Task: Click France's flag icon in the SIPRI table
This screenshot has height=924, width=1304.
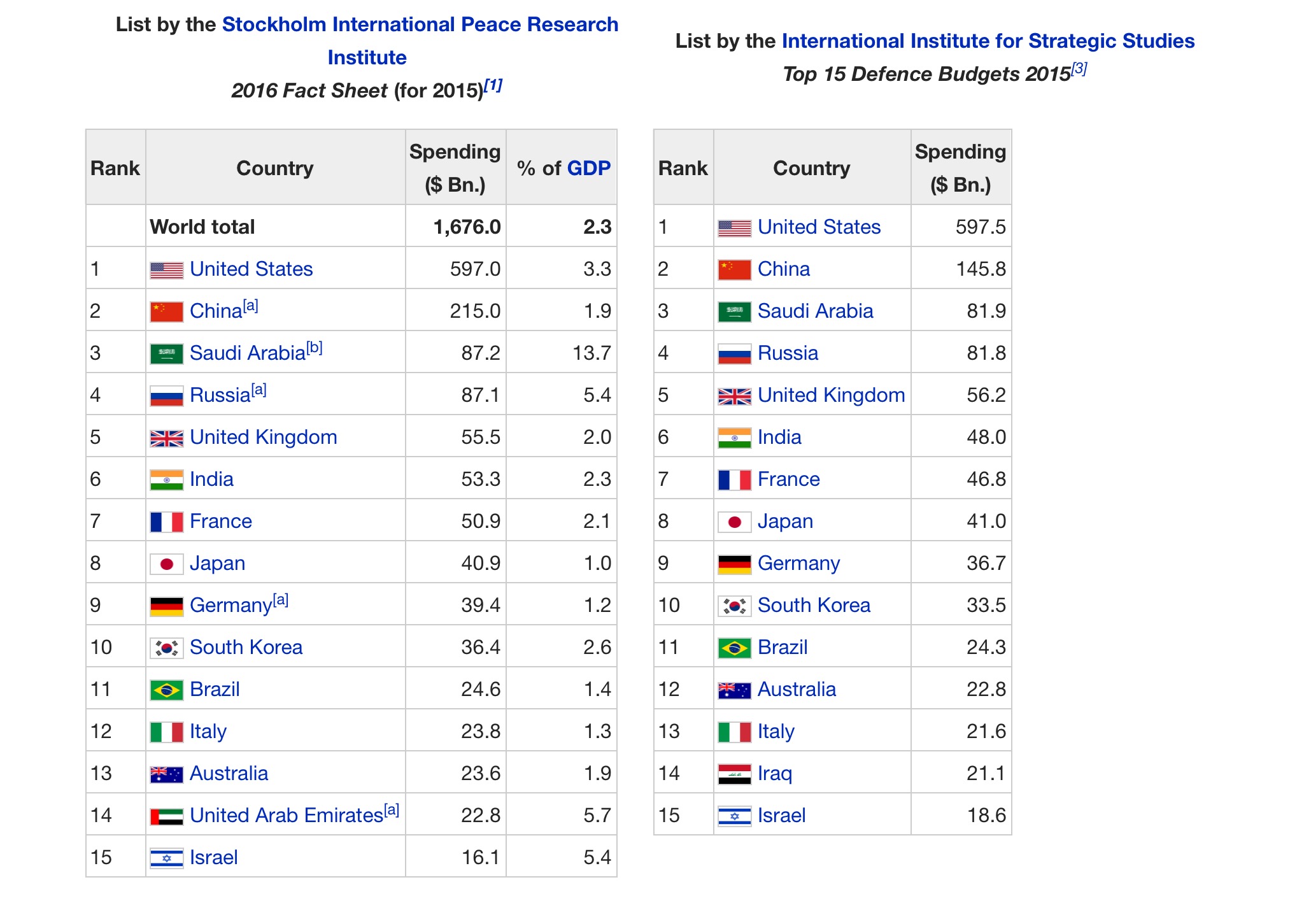Action: click(x=167, y=522)
